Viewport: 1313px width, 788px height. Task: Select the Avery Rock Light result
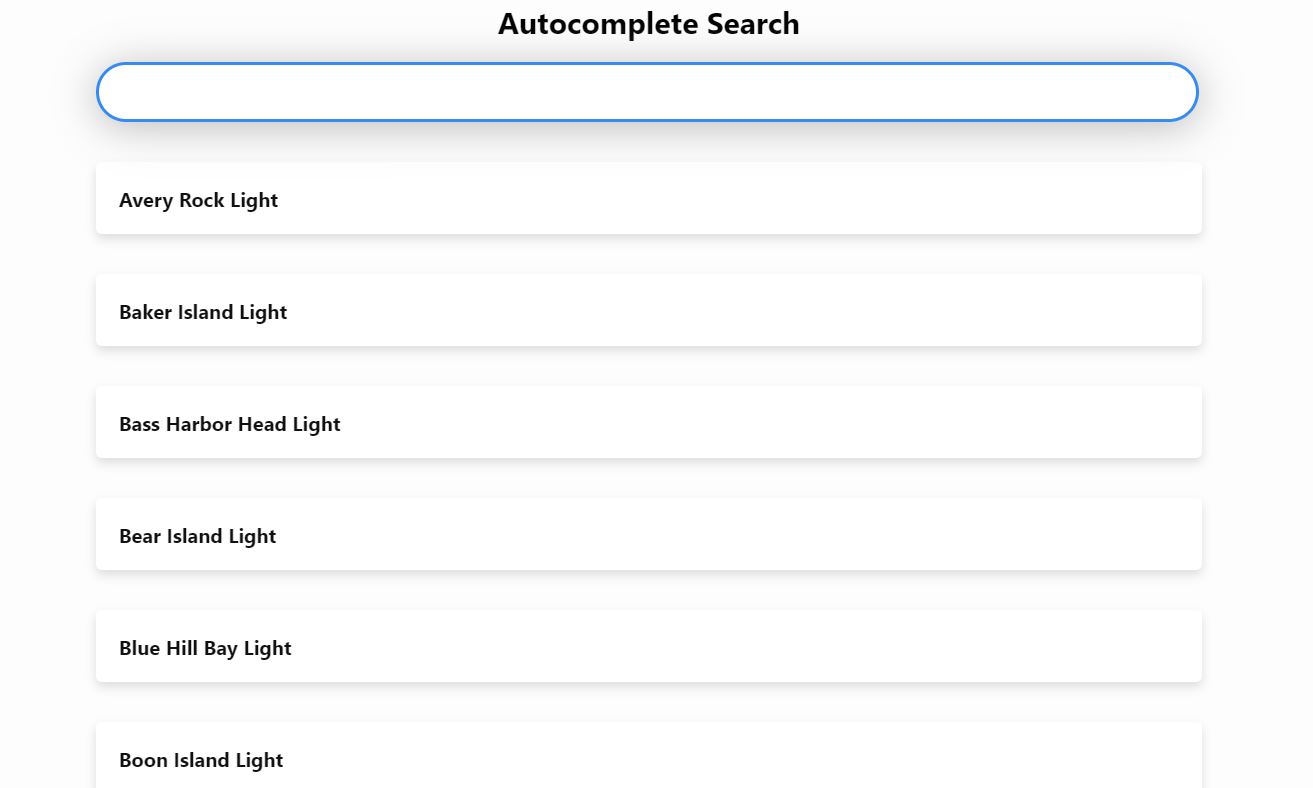point(648,199)
